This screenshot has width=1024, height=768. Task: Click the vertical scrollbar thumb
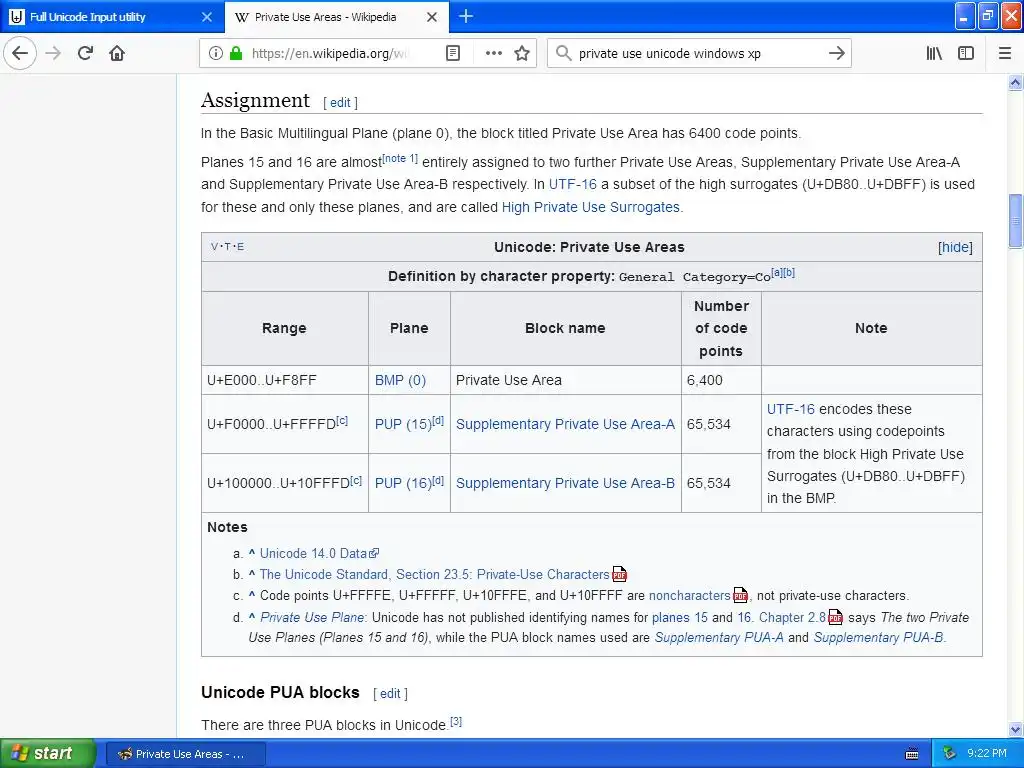1016,221
